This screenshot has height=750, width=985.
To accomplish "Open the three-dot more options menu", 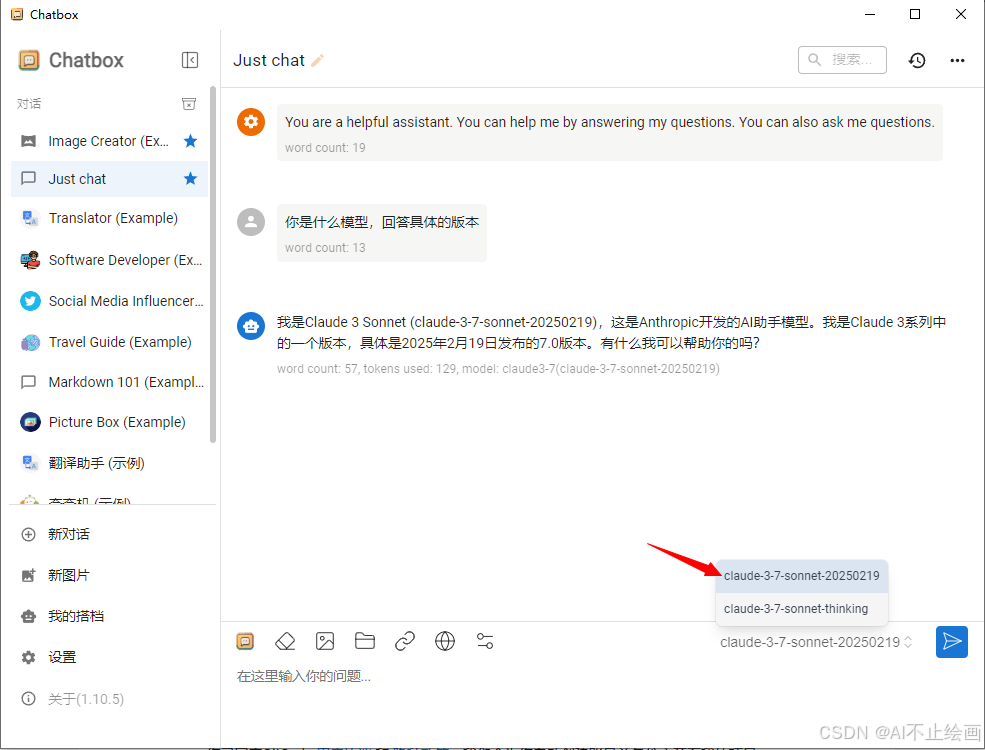I will click(x=957, y=60).
